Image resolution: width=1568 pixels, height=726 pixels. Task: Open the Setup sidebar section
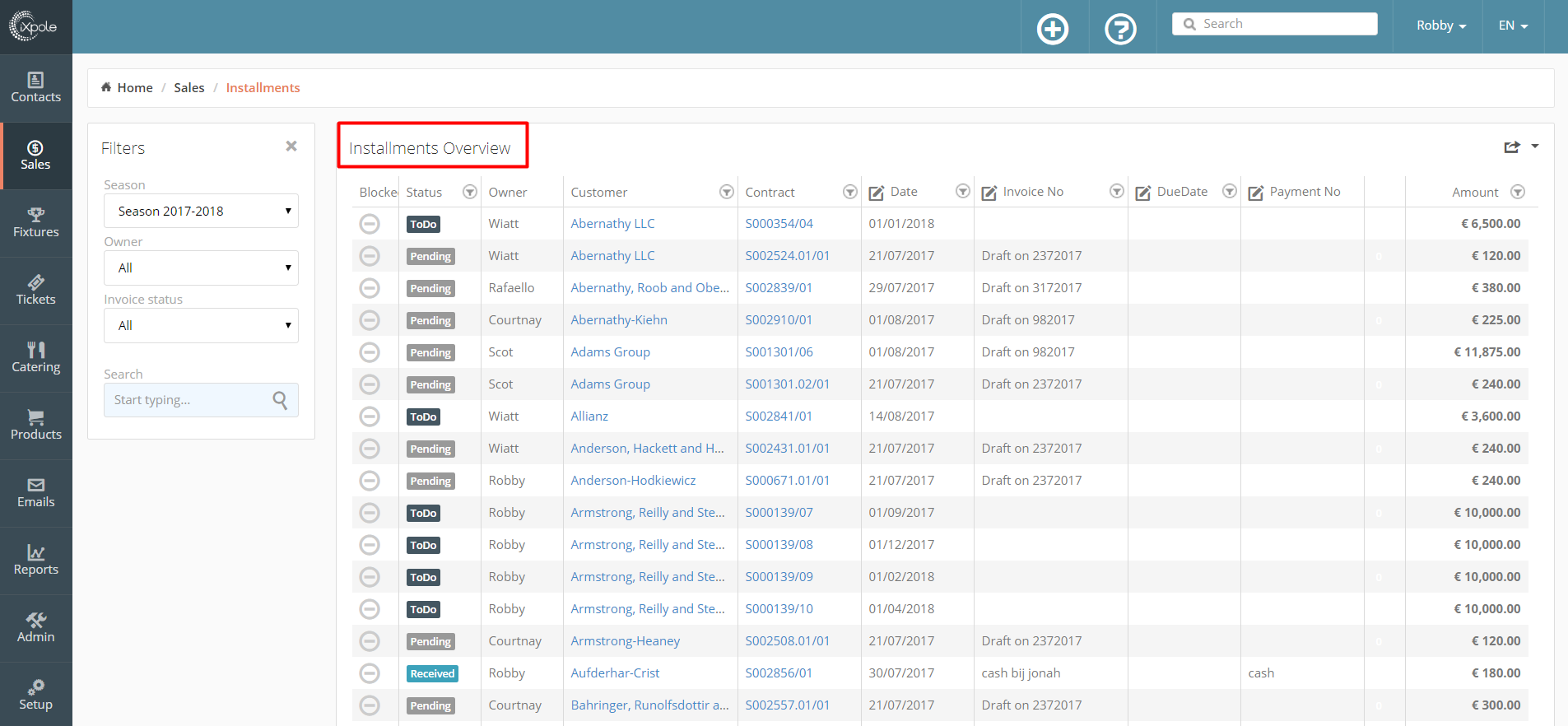pos(35,696)
